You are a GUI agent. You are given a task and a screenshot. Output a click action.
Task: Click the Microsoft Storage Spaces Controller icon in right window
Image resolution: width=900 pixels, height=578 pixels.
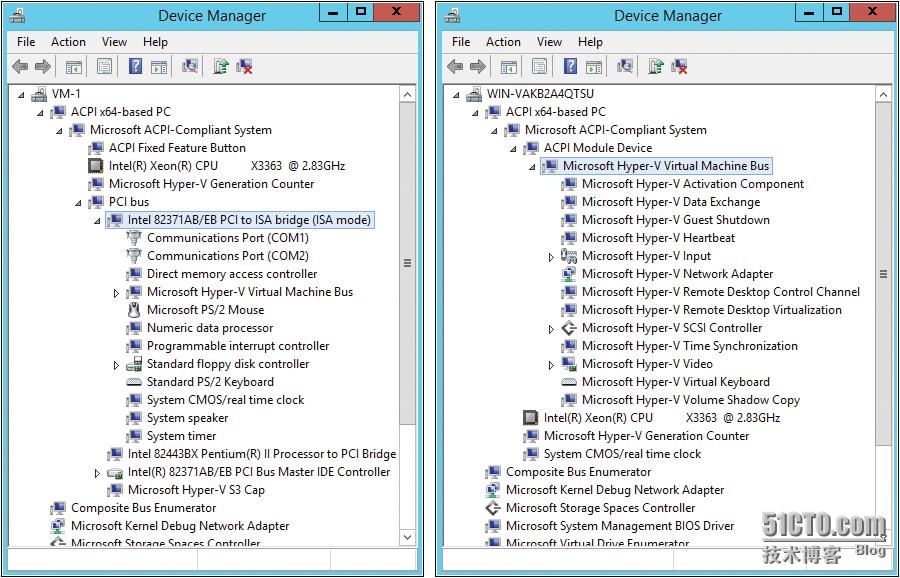(x=492, y=508)
